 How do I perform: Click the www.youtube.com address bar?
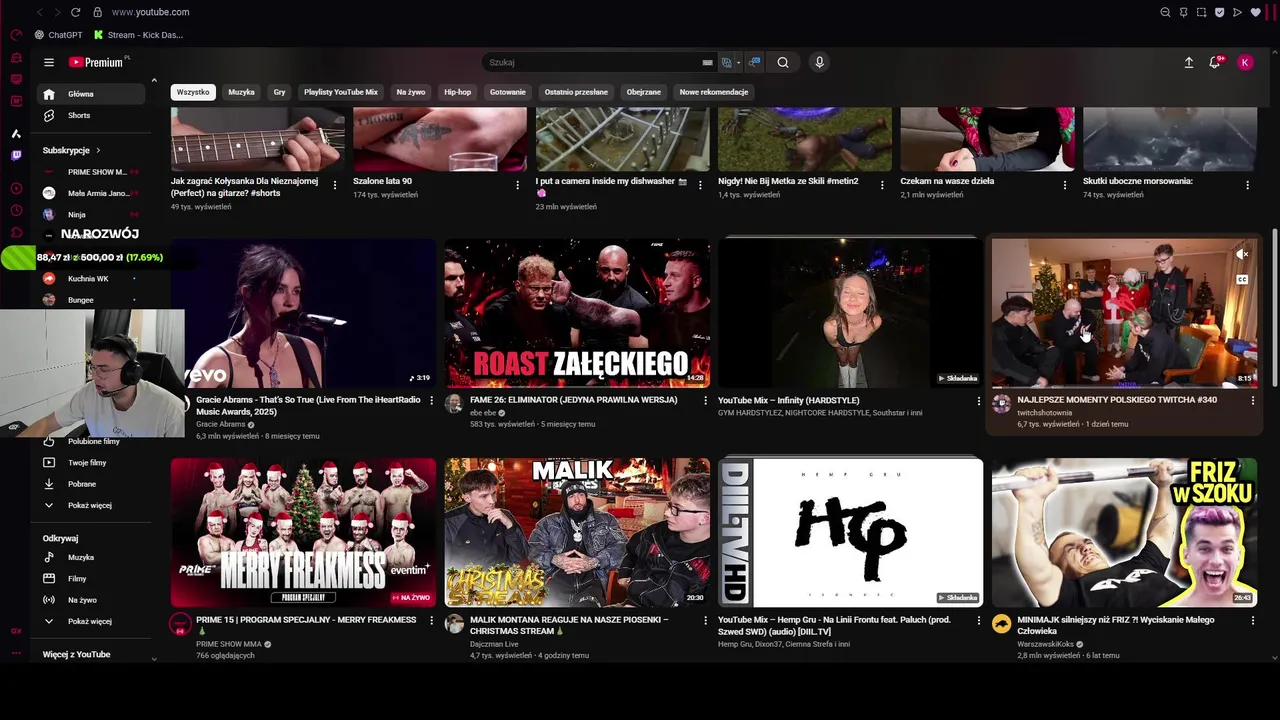pos(150,12)
